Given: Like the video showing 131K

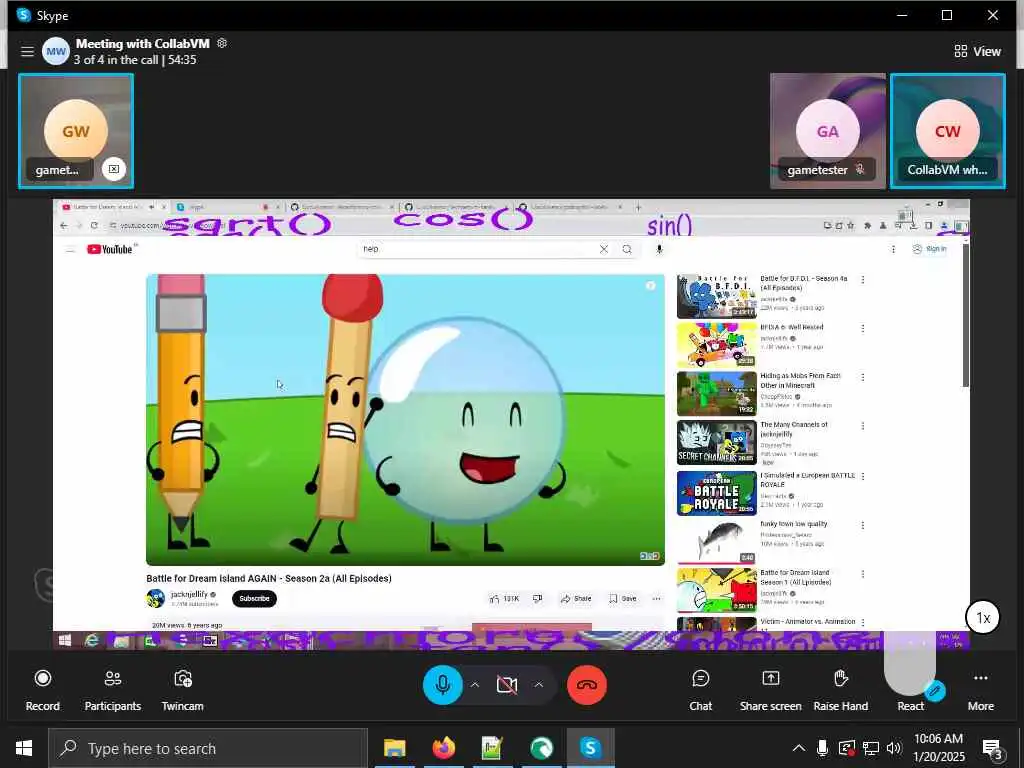Looking at the screenshot, I should pos(504,598).
